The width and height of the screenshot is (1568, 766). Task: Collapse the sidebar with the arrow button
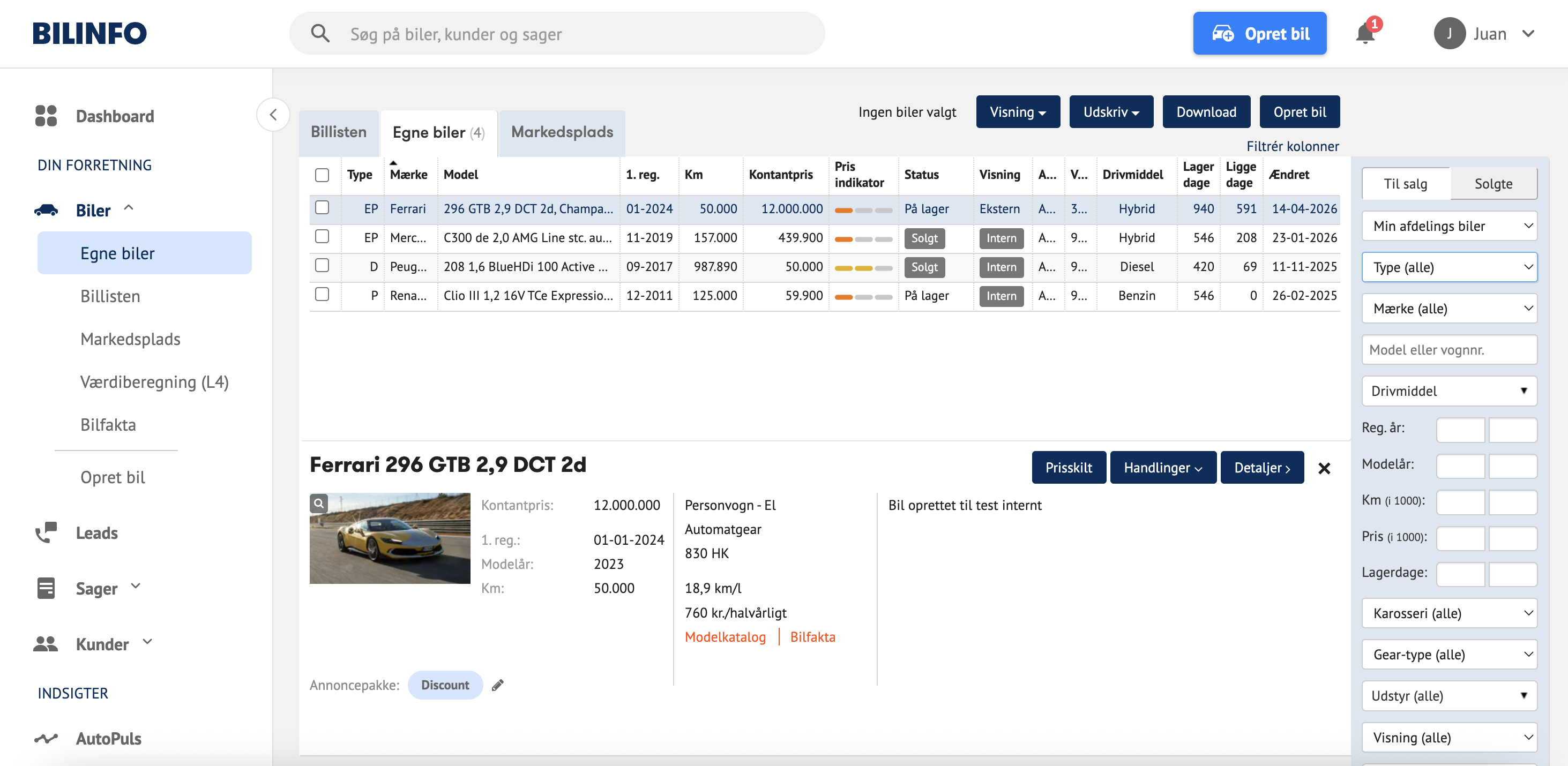(x=273, y=115)
